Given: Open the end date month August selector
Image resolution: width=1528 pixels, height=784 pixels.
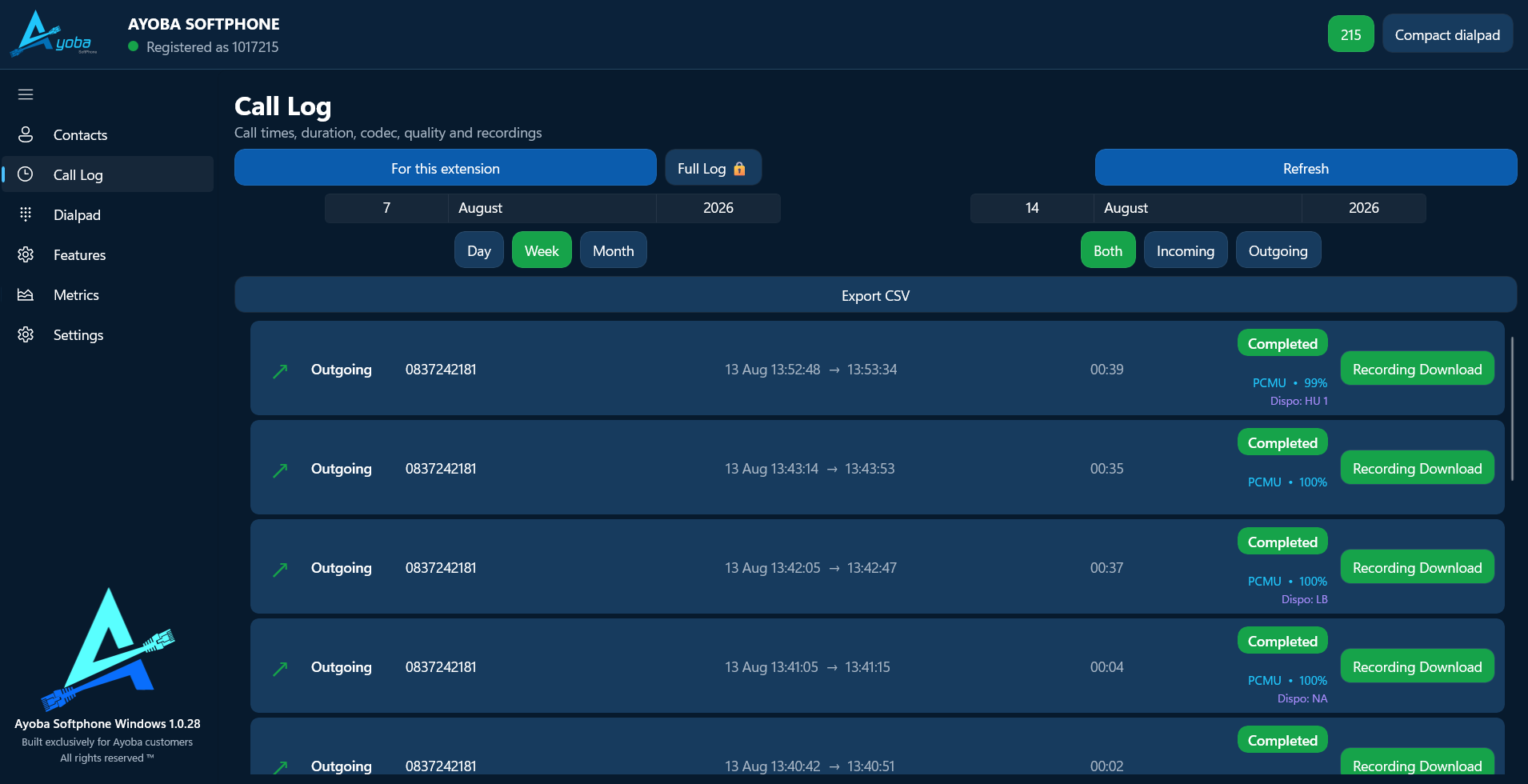Looking at the screenshot, I should pyautogui.click(x=1198, y=208).
